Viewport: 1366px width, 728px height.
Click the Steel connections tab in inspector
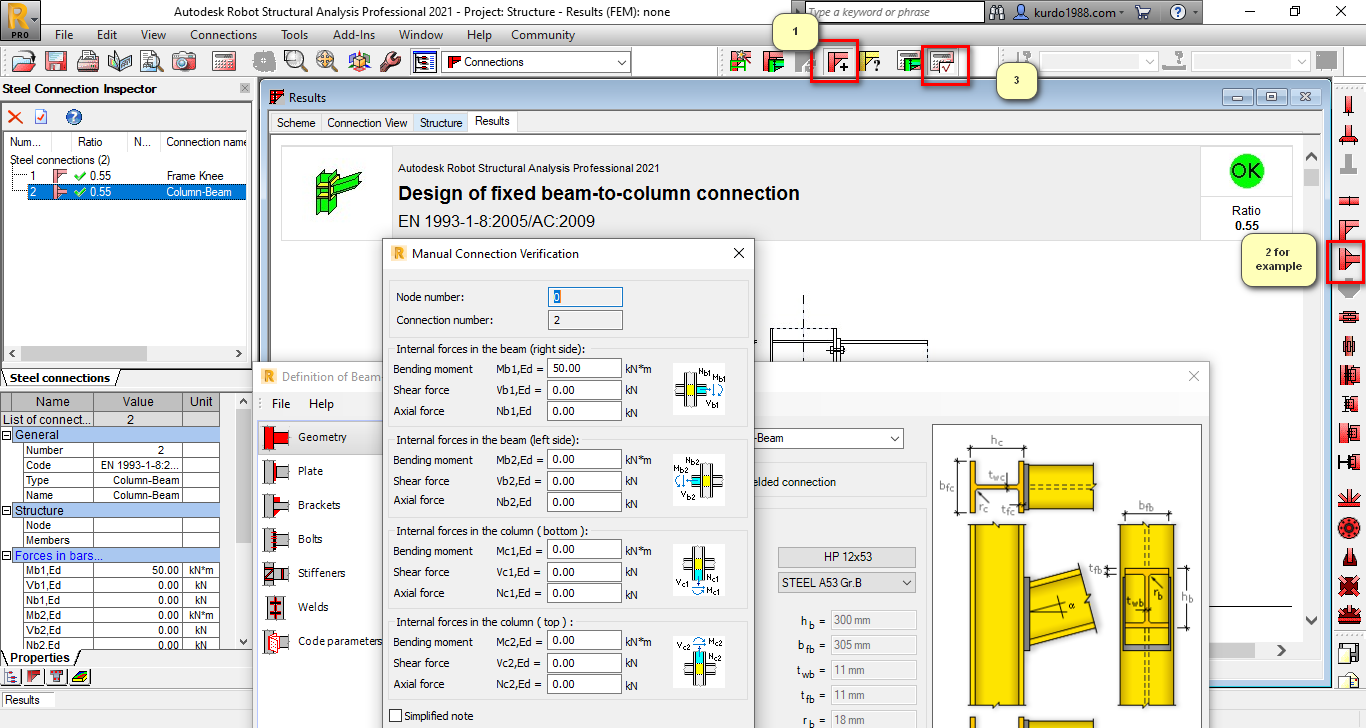[60, 378]
